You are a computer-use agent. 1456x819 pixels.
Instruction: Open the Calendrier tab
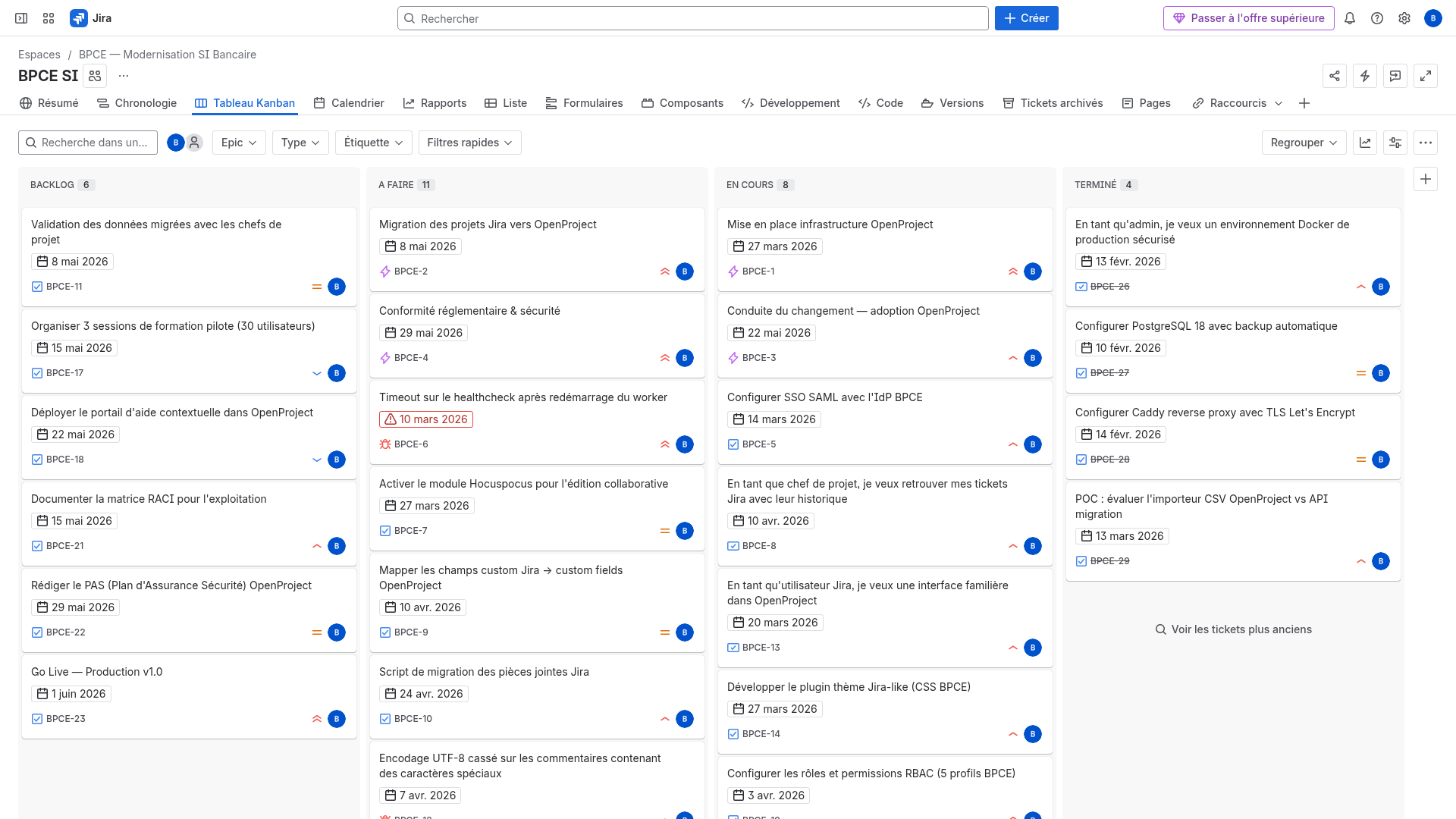tap(349, 103)
